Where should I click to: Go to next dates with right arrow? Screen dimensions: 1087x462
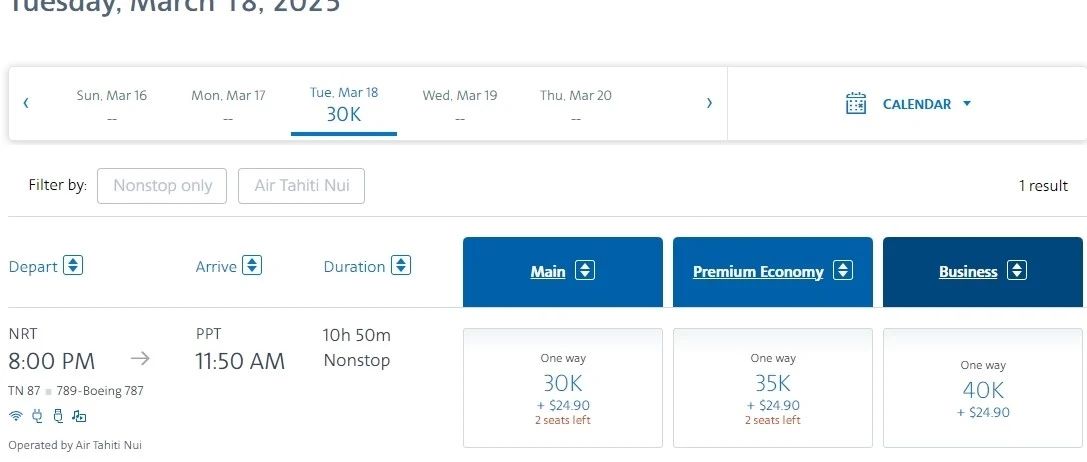click(709, 103)
